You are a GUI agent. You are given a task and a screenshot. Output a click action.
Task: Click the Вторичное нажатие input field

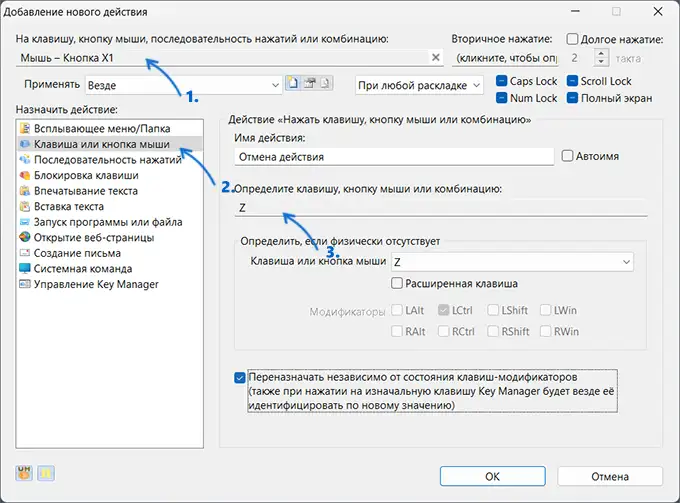[x=505, y=58]
